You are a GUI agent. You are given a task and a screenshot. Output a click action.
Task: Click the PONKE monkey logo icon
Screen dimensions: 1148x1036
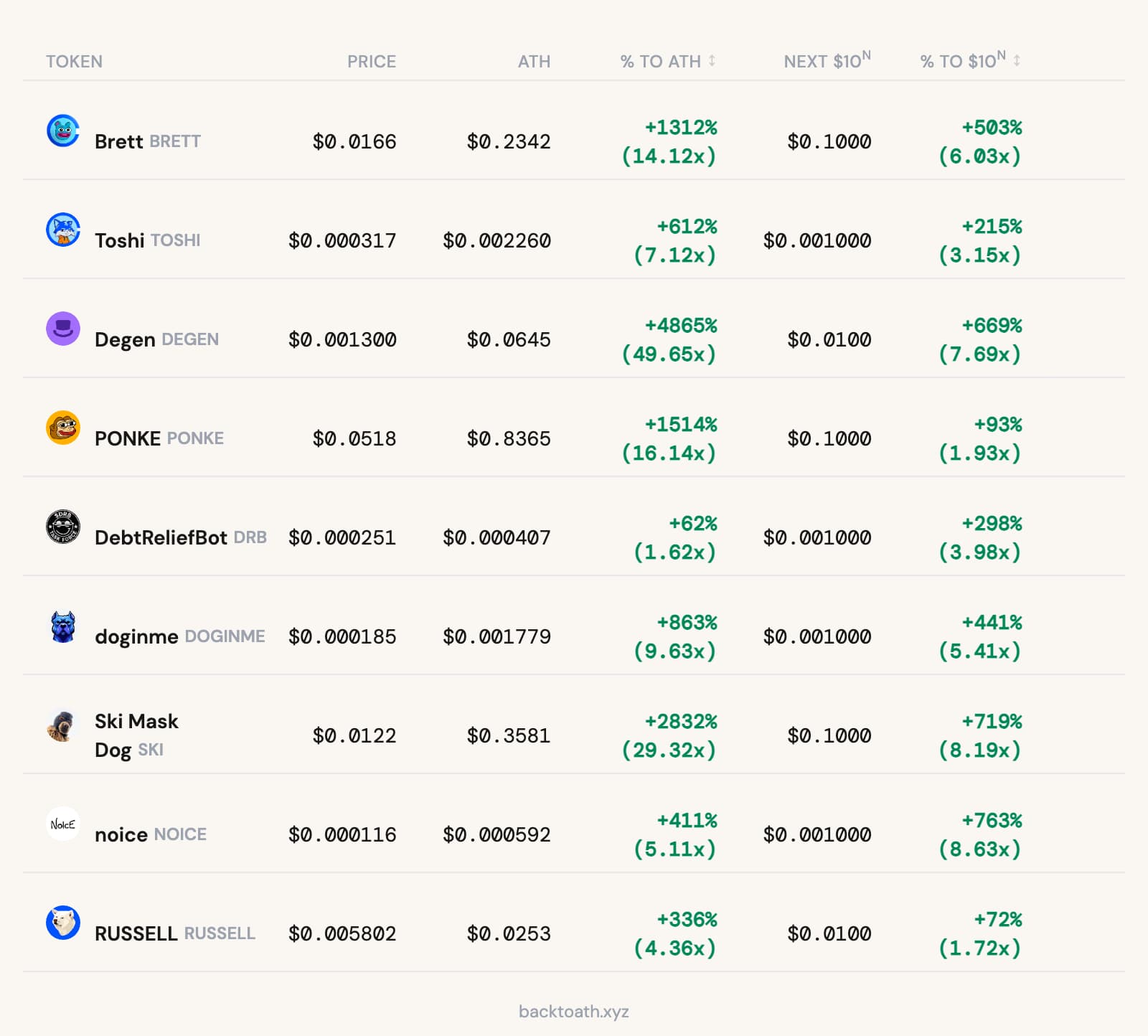[x=63, y=428]
